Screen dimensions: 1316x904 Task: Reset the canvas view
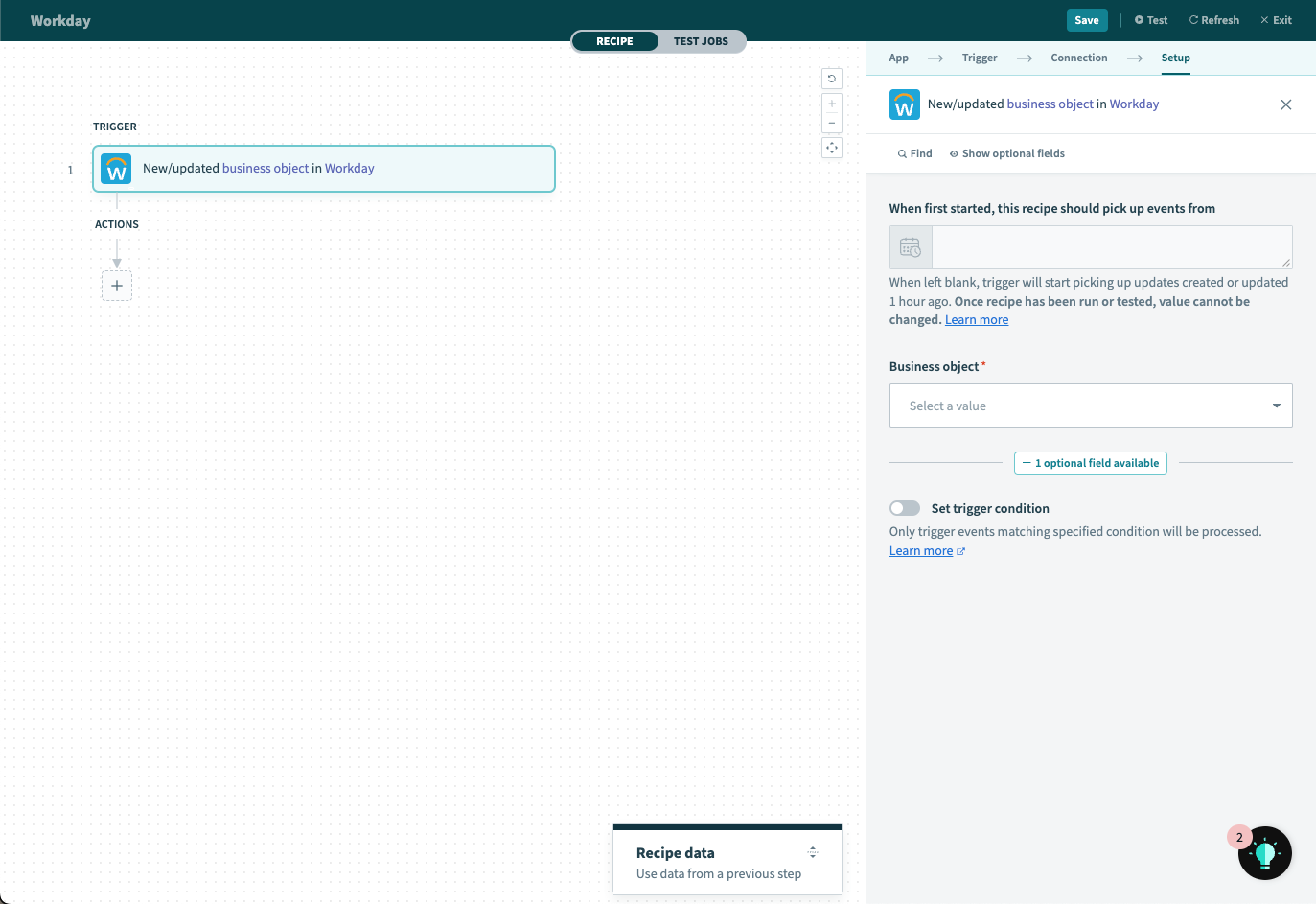[831, 78]
